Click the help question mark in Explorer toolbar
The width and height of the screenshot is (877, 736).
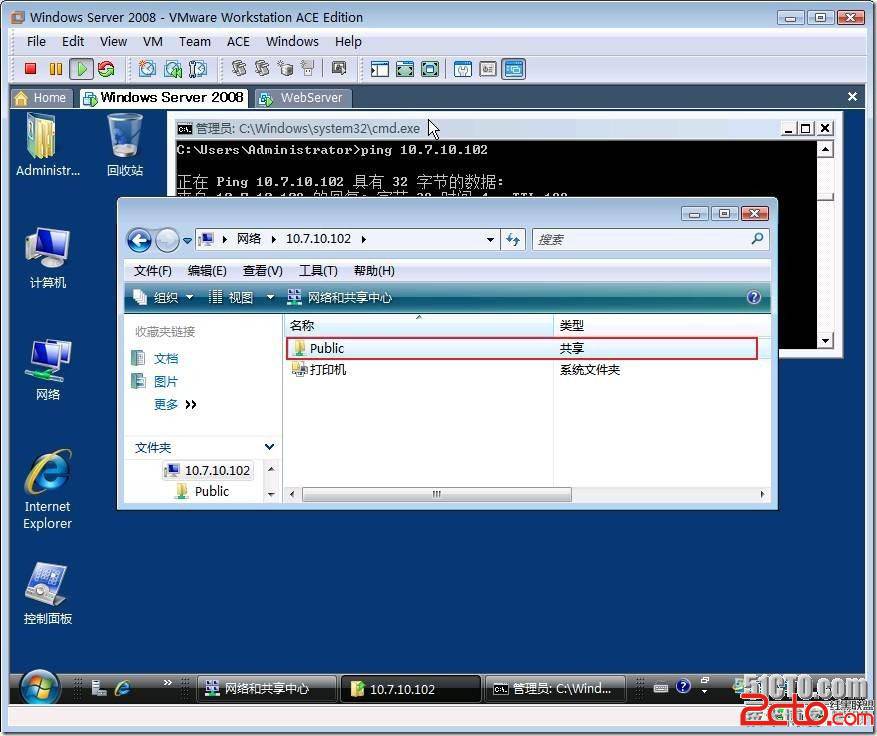(754, 297)
